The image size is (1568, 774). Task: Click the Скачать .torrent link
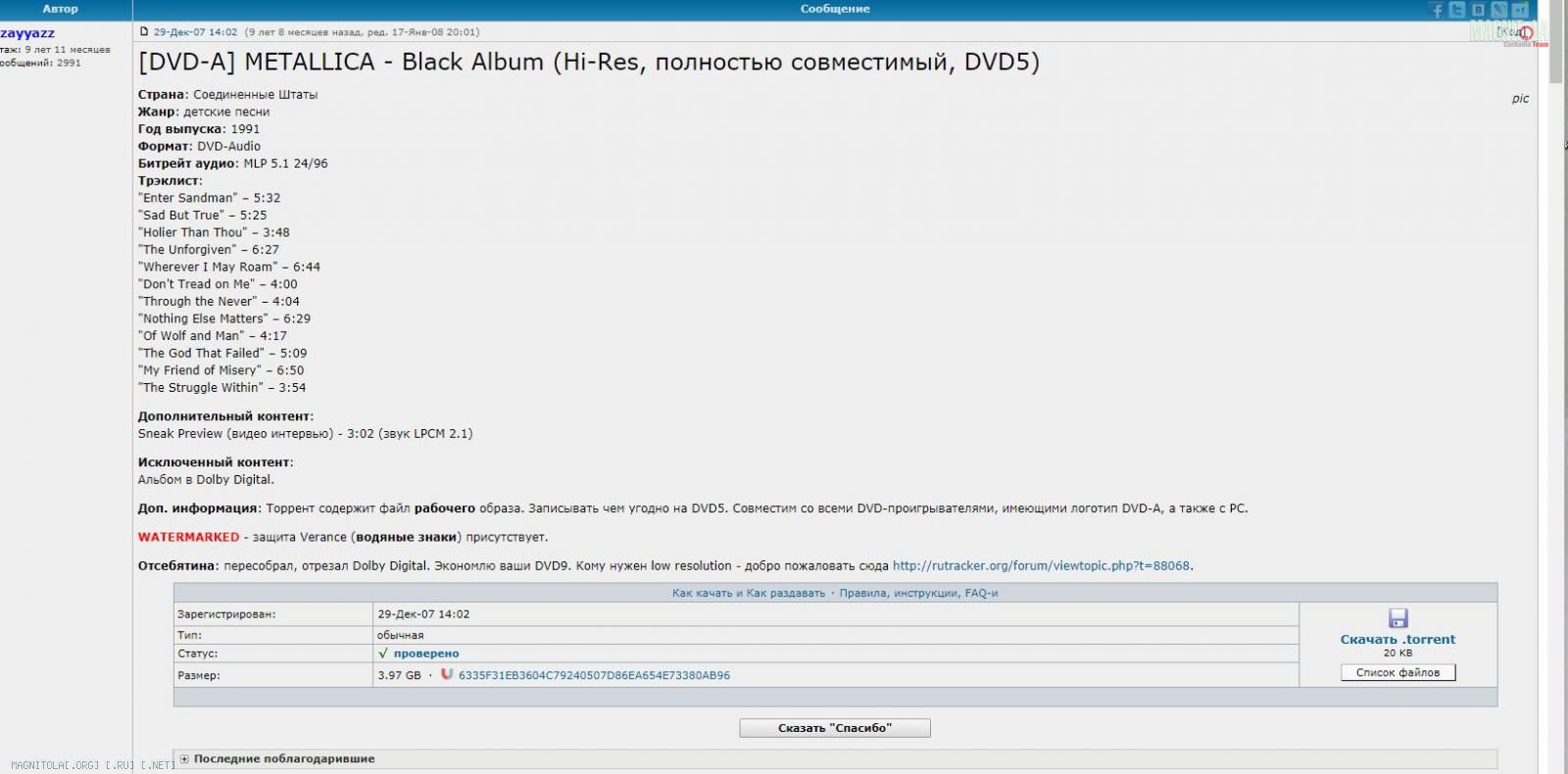click(1397, 639)
